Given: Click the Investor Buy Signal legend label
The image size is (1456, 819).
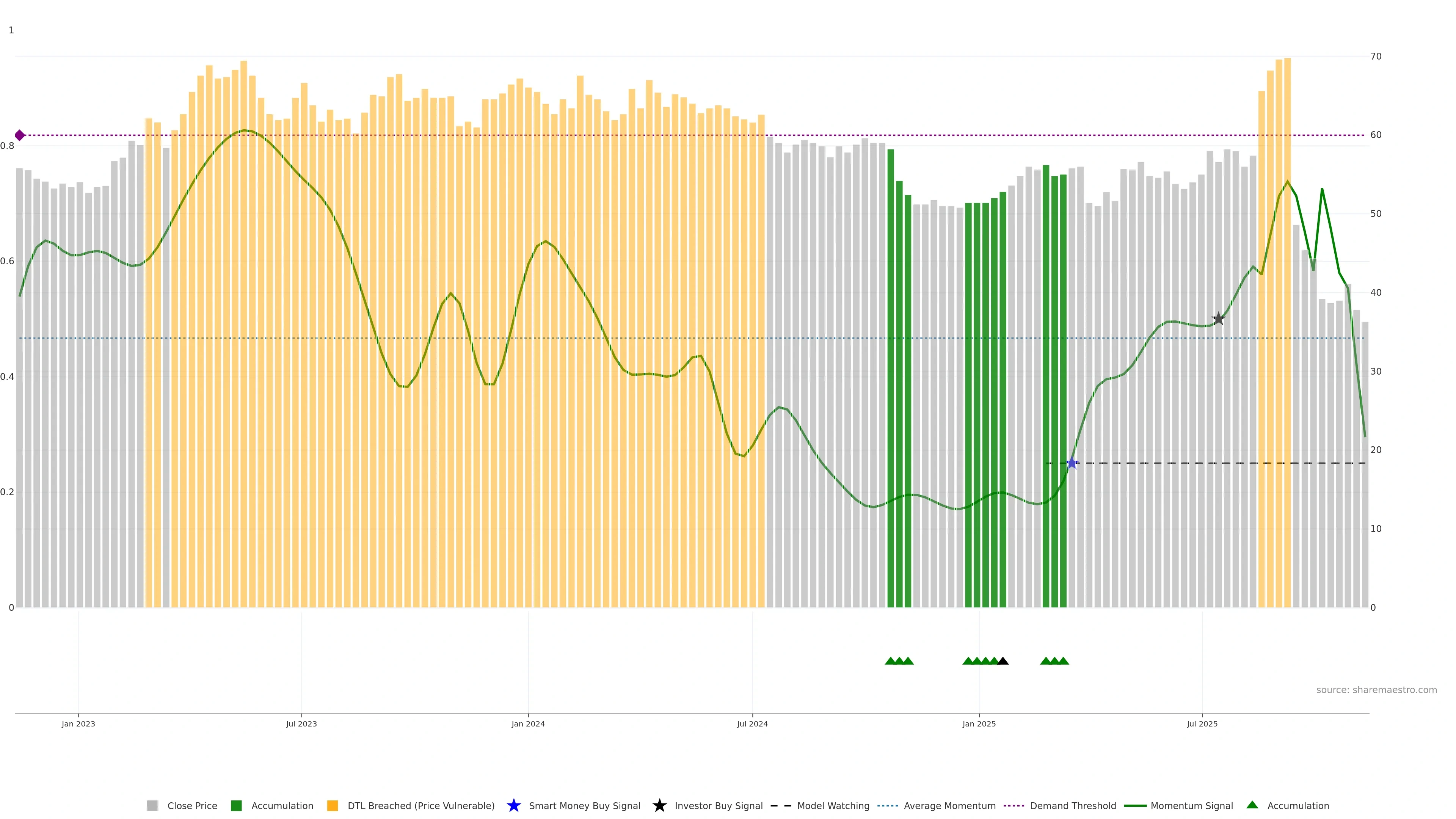Looking at the screenshot, I should tap(718, 806).
